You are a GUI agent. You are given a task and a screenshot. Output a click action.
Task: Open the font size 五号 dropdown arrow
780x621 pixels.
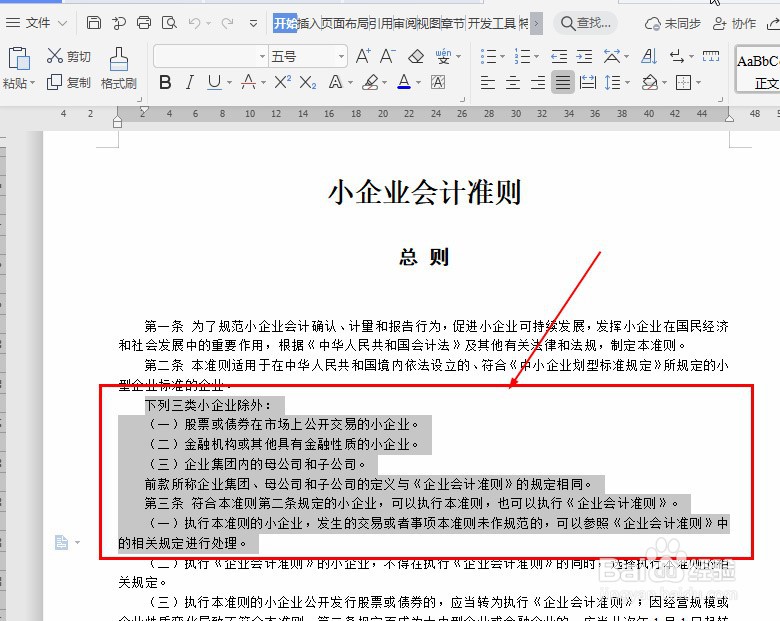pos(341,56)
